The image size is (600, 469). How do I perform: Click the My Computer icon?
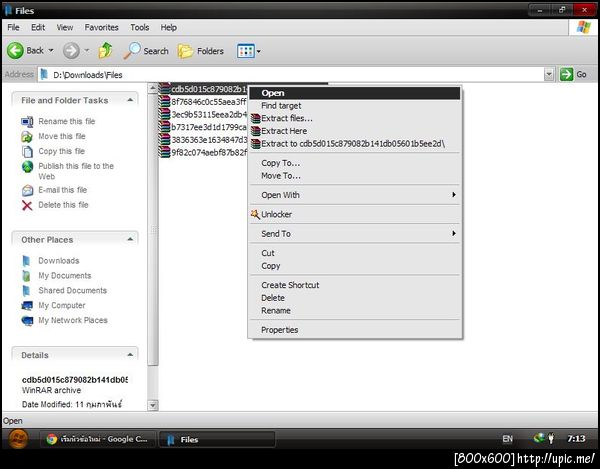point(27,305)
